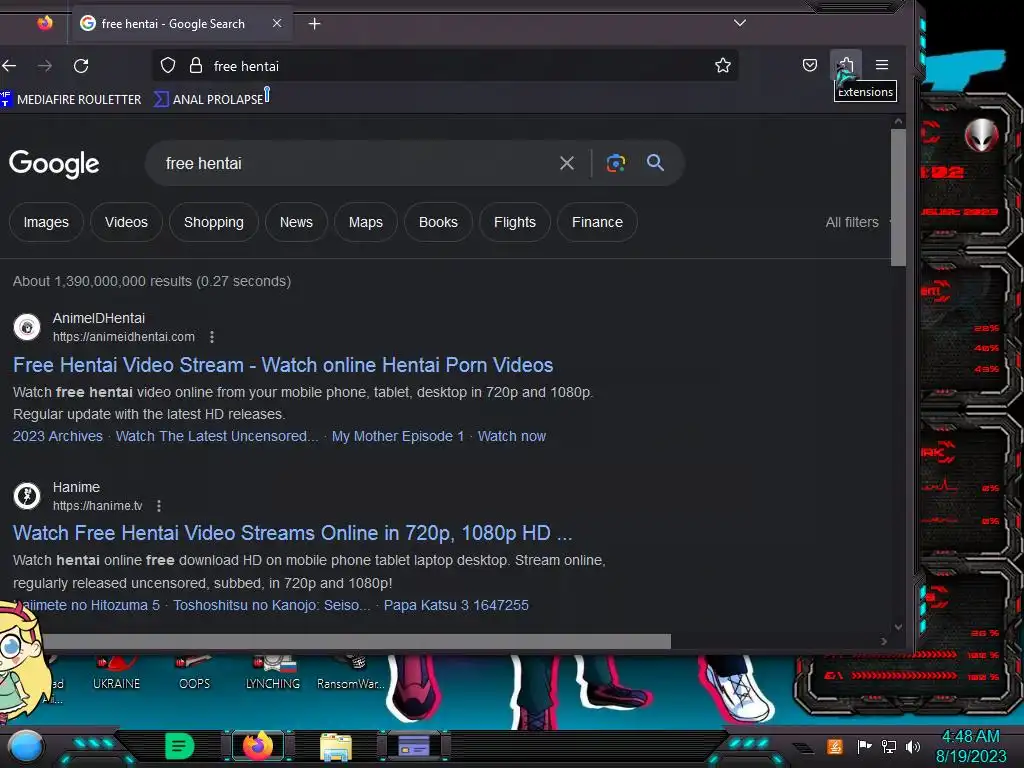Open the network tray icon
This screenshot has width=1024, height=768.
pos(888,746)
